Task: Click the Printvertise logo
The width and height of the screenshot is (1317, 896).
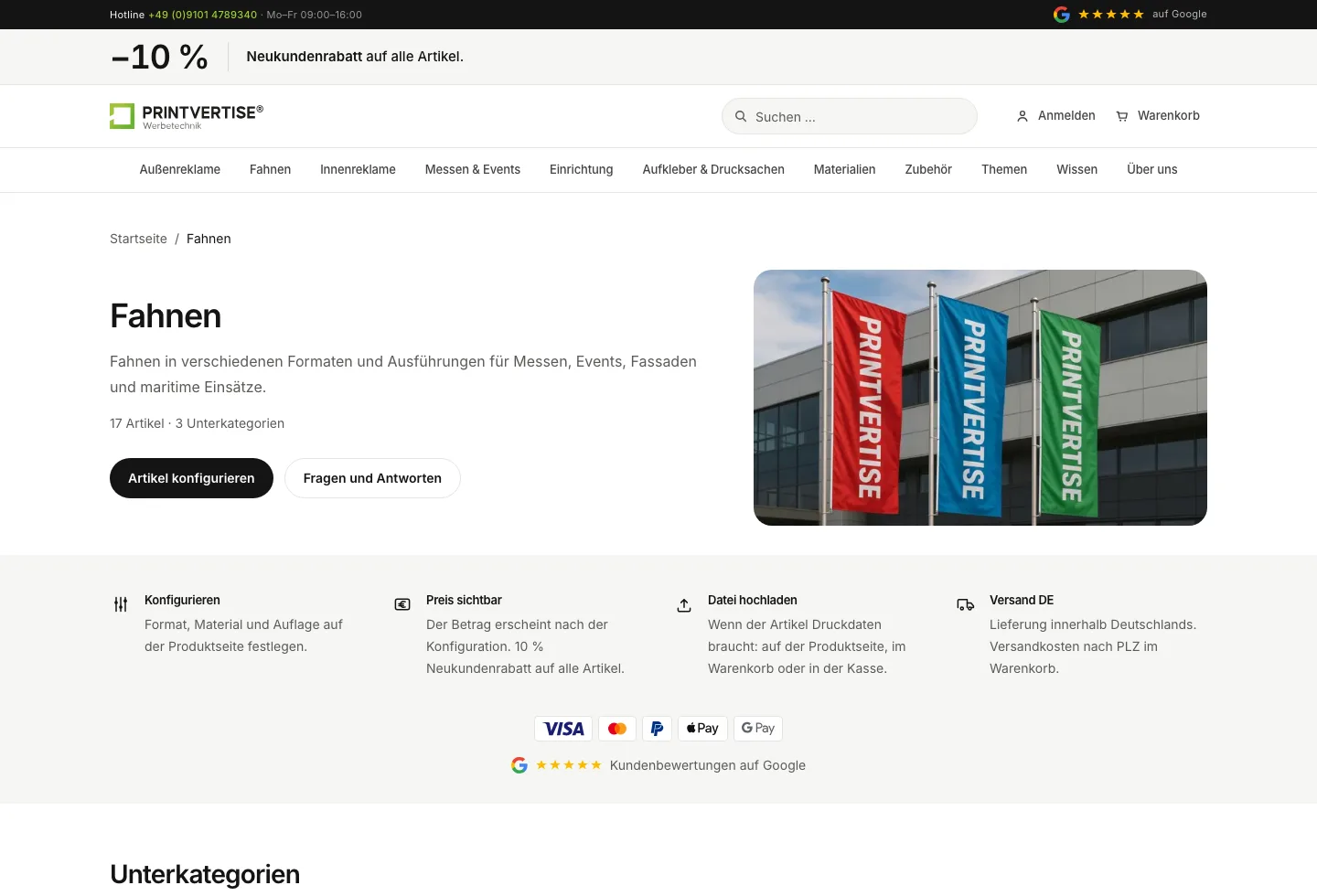Action: pyautogui.click(x=187, y=116)
